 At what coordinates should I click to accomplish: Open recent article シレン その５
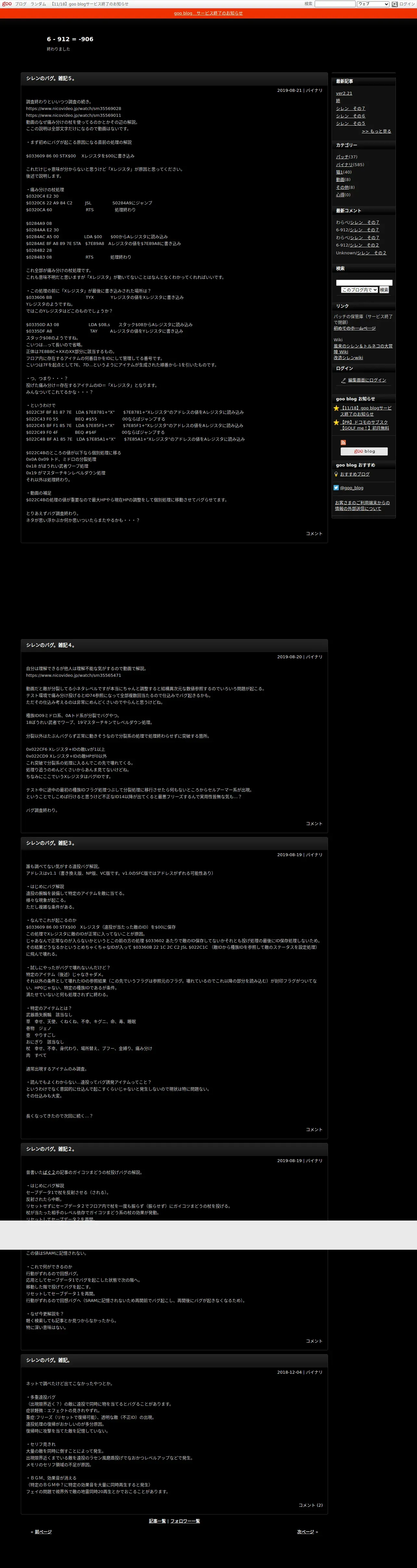[350, 123]
